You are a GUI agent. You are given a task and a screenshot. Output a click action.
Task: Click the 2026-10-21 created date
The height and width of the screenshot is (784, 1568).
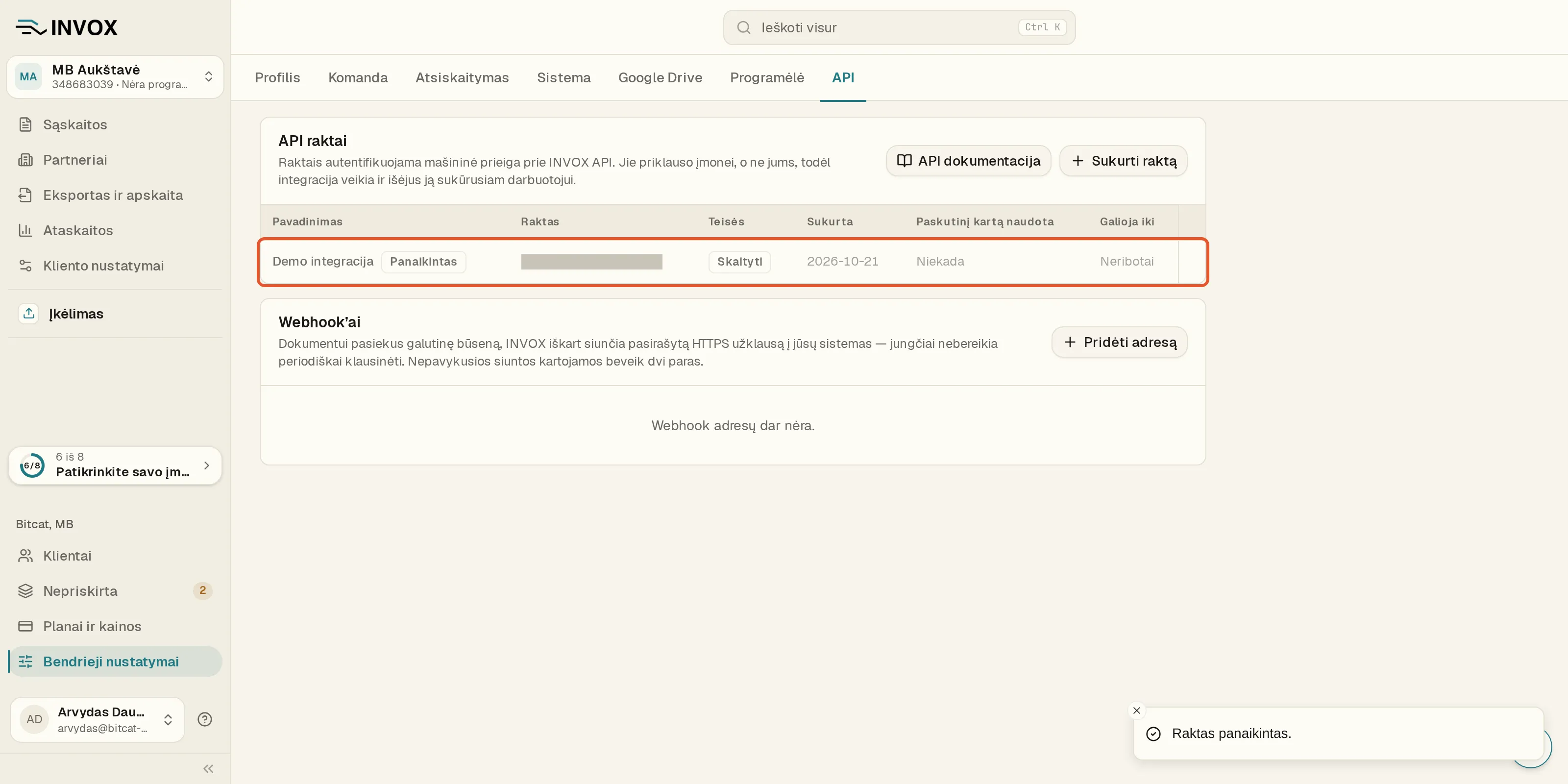[842, 261]
